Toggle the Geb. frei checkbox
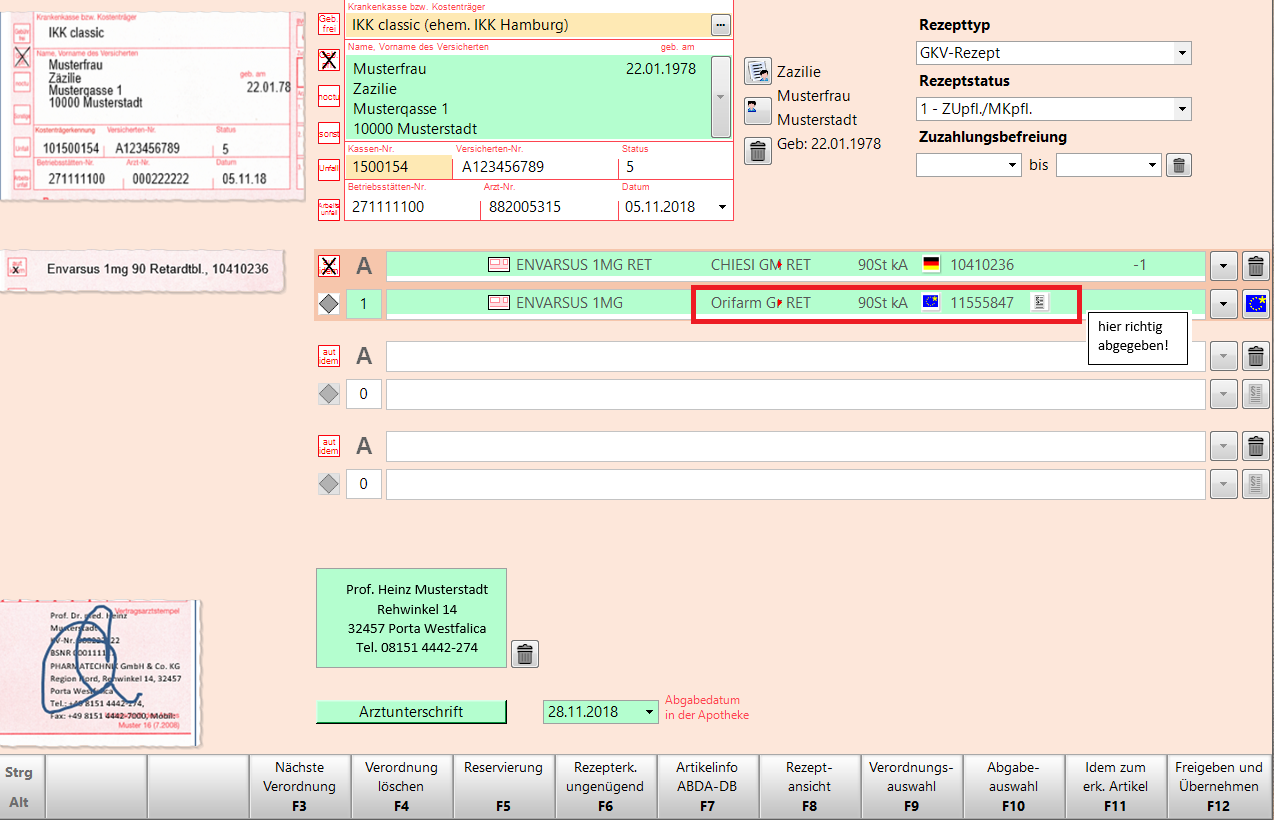 pos(328,25)
